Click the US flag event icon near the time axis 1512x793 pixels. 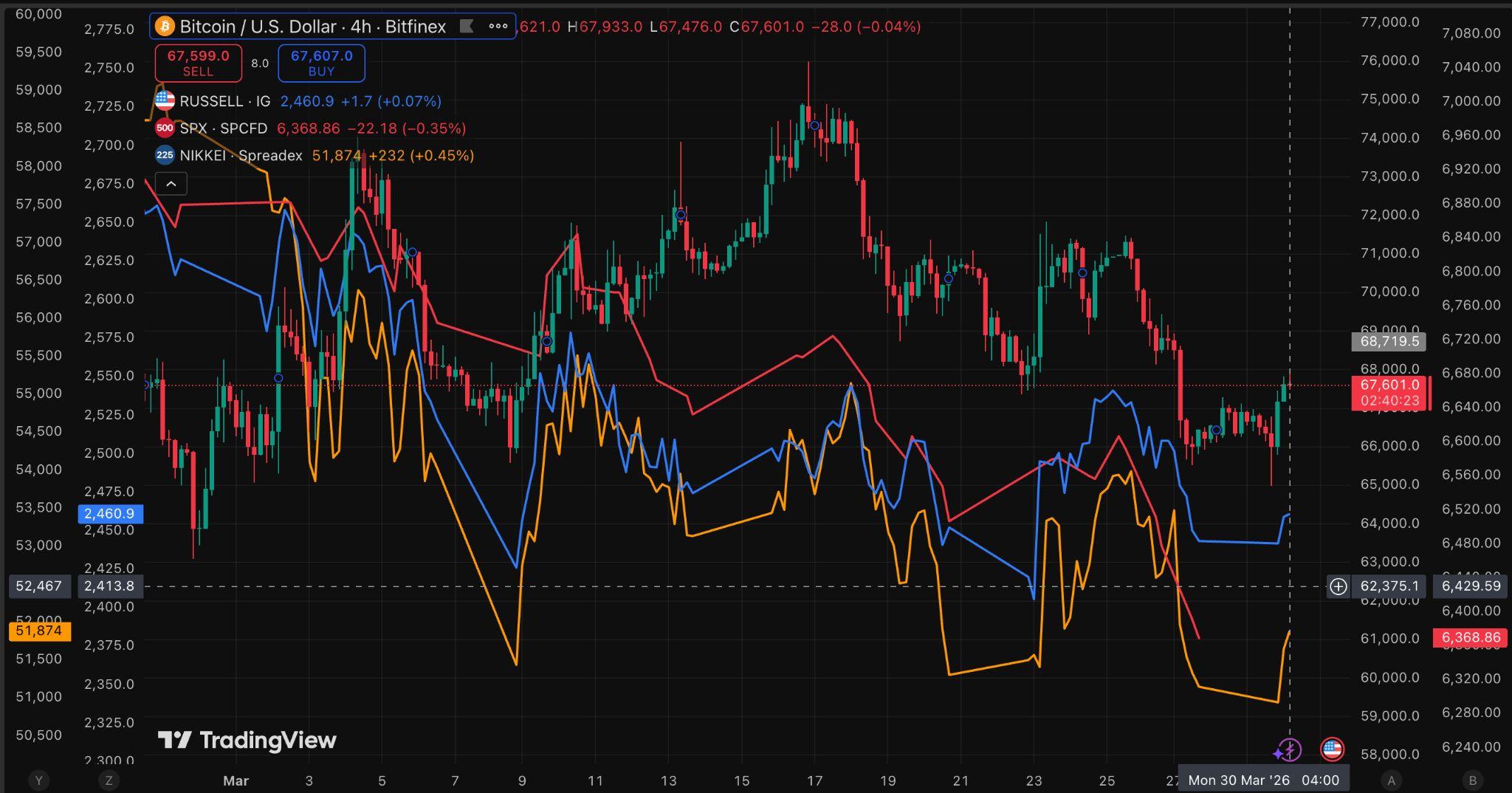point(1332,750)
